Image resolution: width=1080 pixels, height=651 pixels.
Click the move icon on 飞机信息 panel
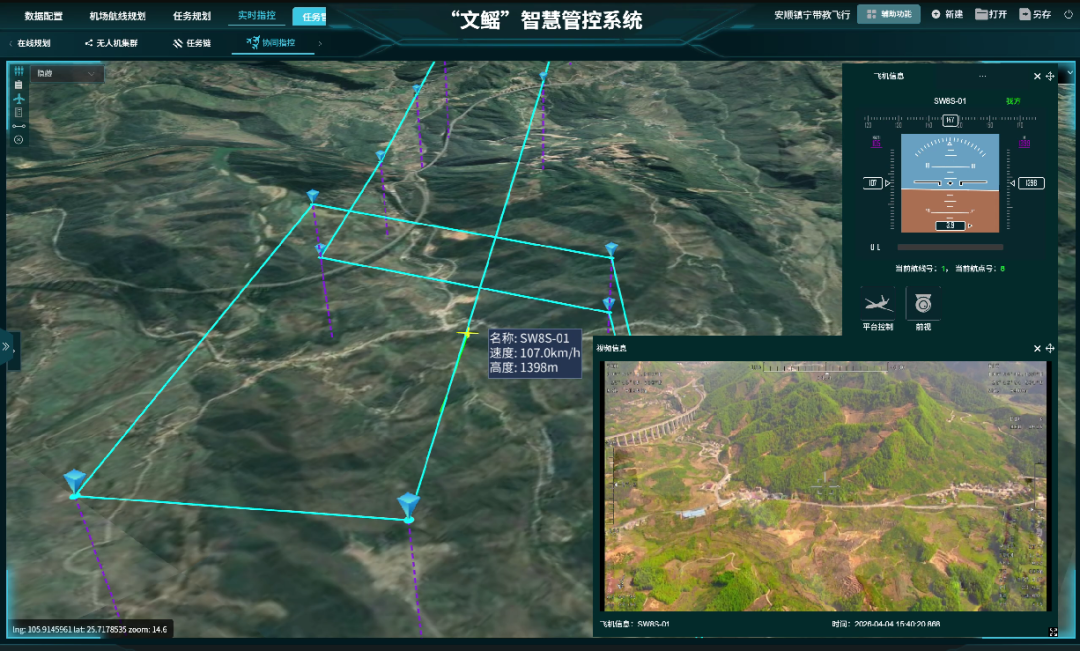(x=1050, y=76)
